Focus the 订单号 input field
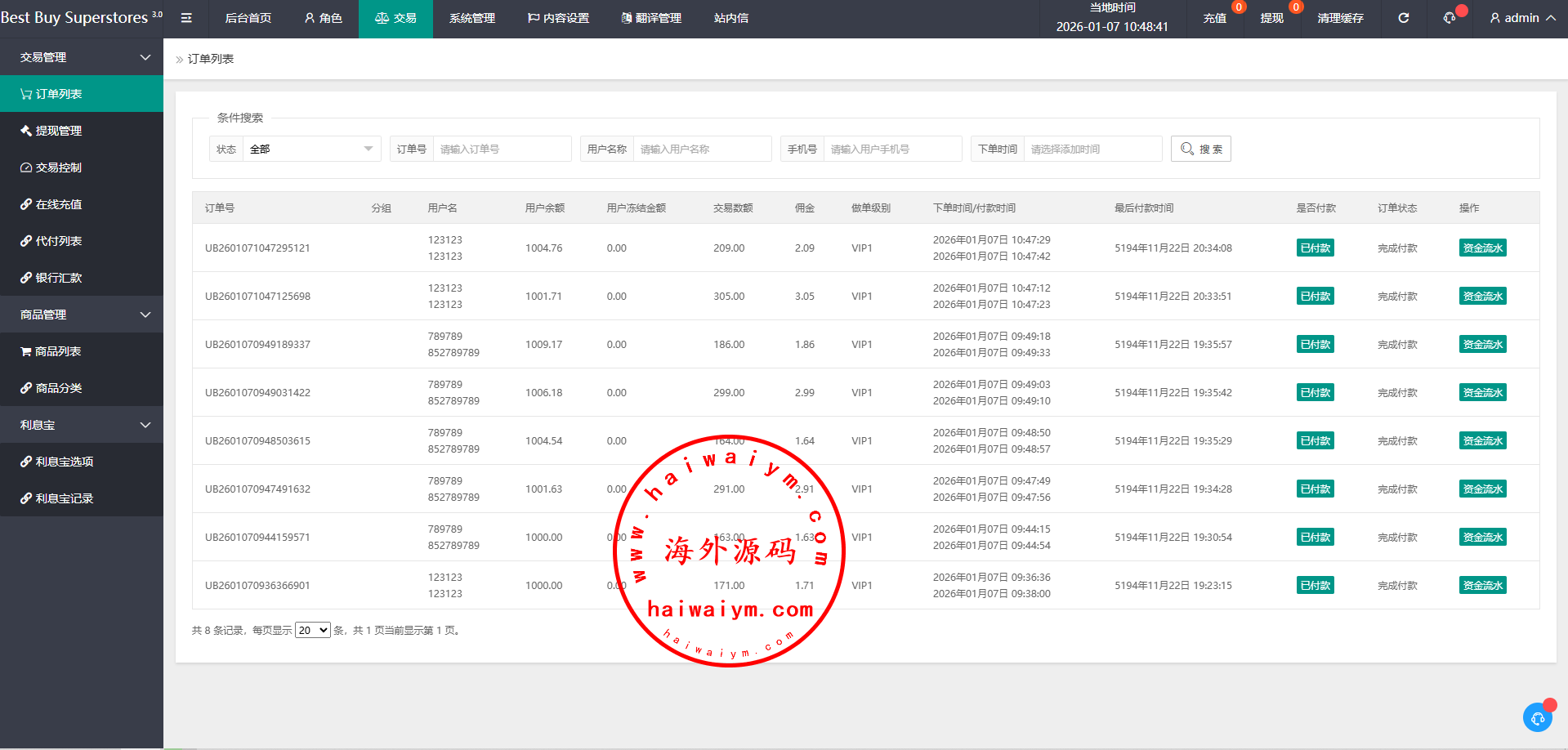The image size is (1568, 750). (x=502, y=149)
